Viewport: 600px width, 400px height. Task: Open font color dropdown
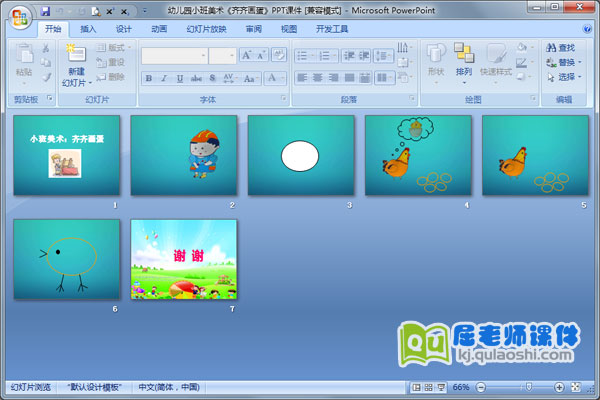point(275,78)
